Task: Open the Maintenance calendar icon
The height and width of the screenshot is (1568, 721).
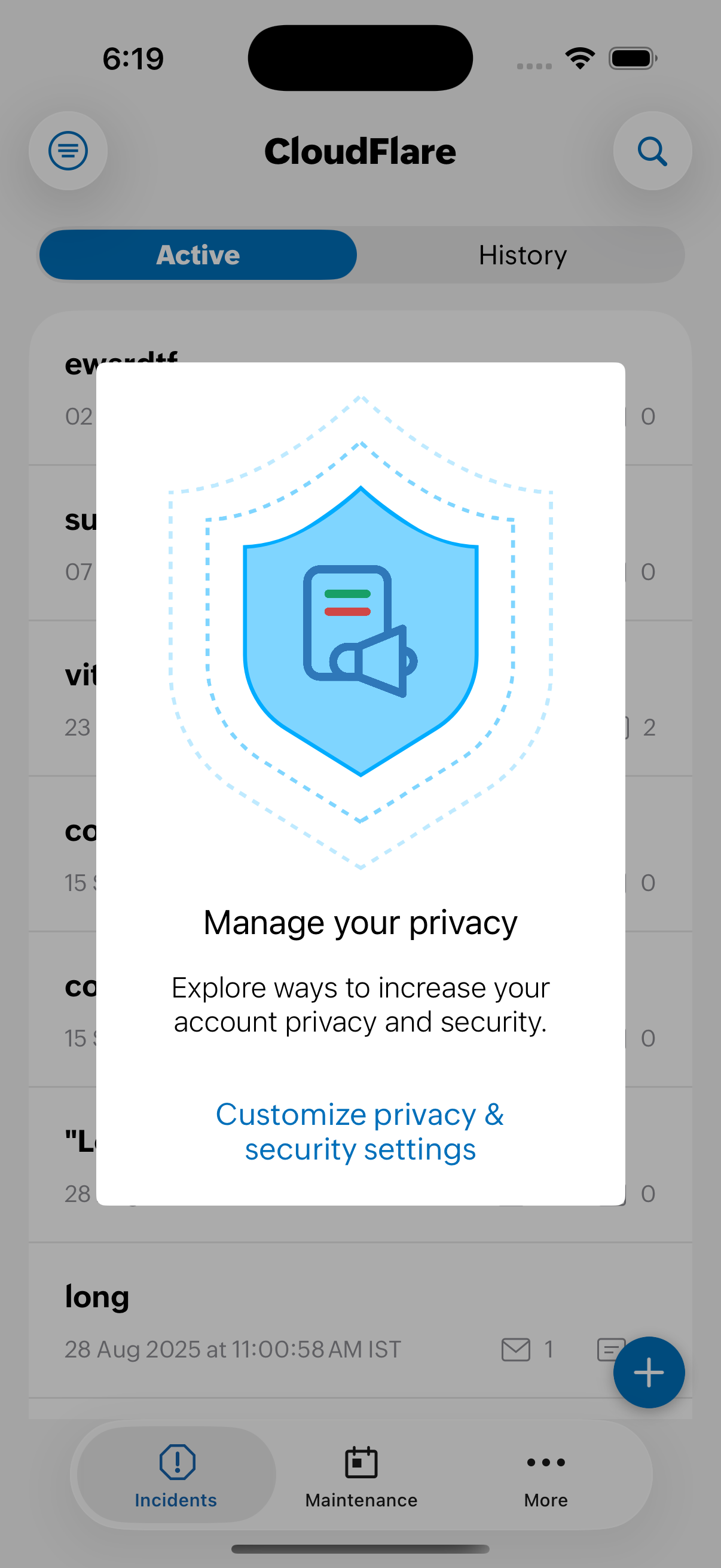Action: click(x=361, y=1462)
